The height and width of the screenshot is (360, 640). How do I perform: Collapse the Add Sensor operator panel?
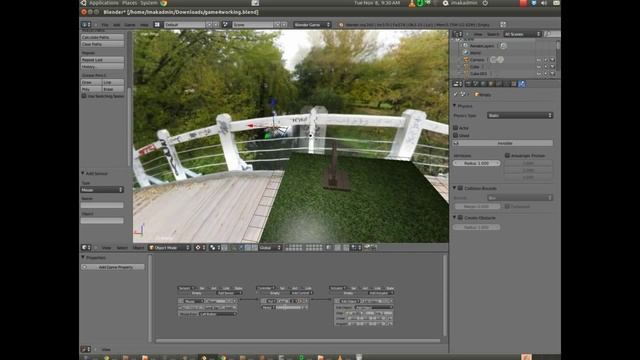(x=83, y=173)
